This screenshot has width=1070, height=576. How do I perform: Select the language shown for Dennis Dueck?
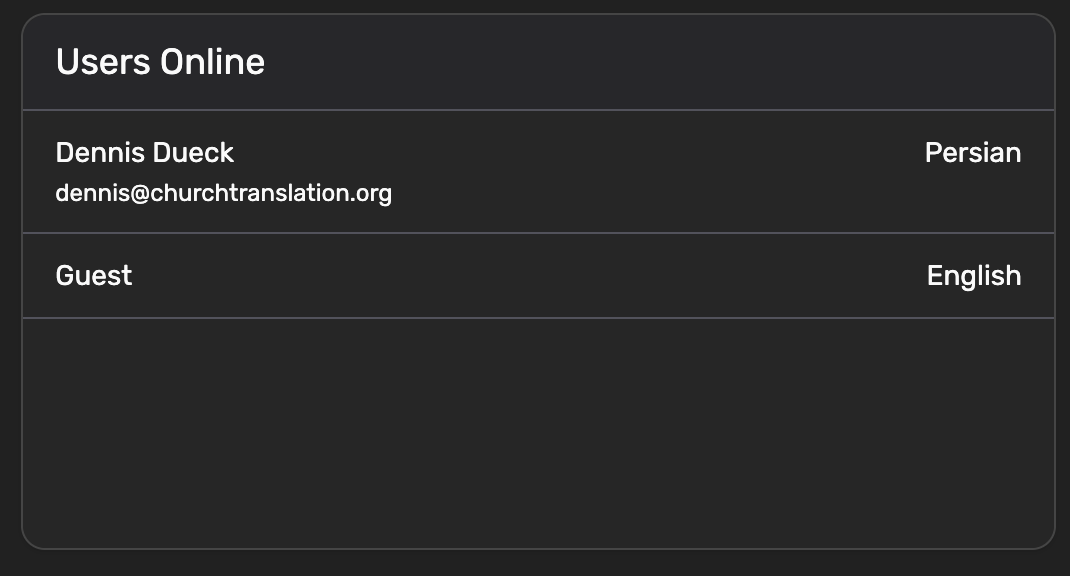coord(972,153)
